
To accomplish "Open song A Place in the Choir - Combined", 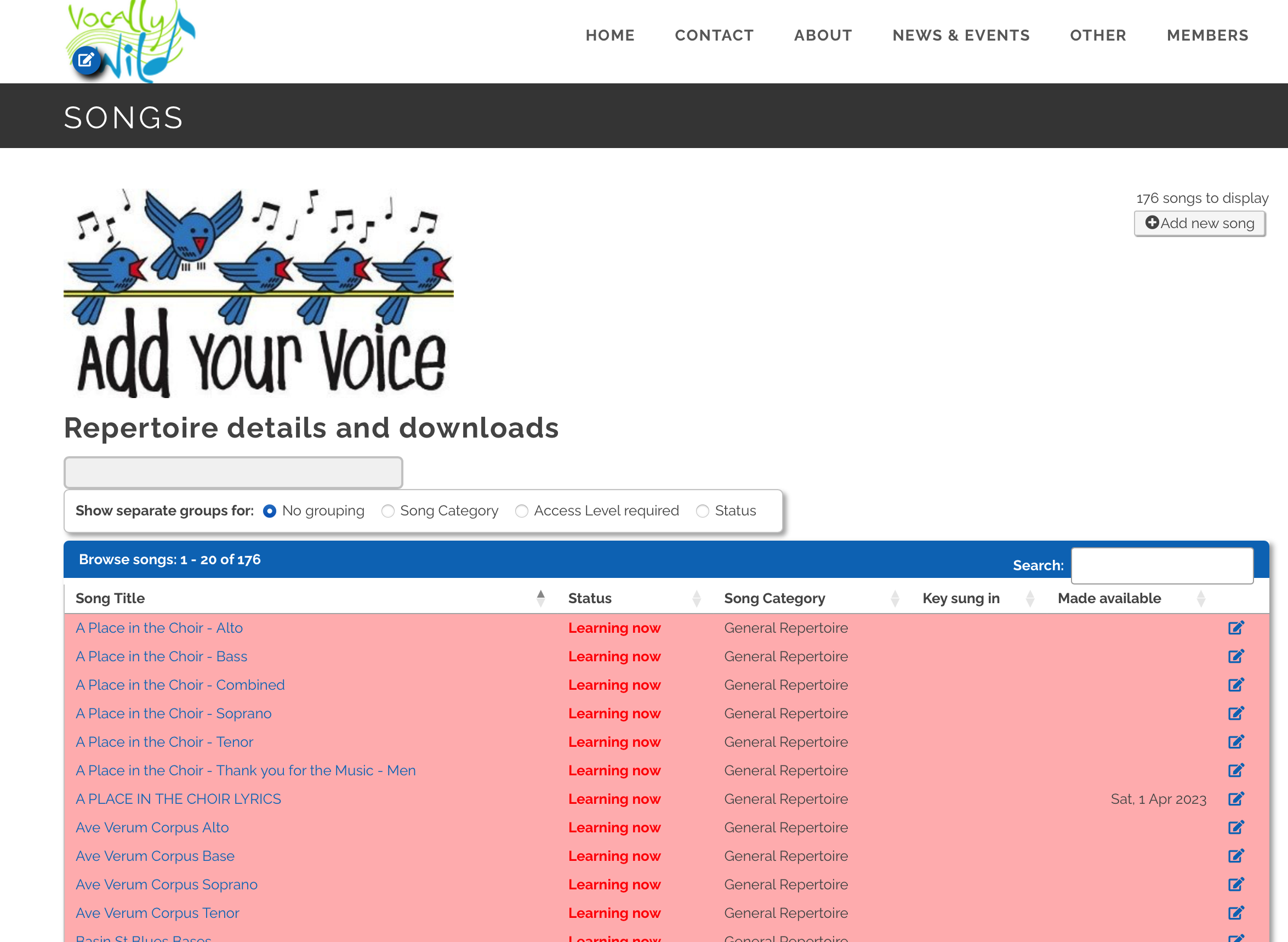I will pyautogui.click(x=180, y=685).
